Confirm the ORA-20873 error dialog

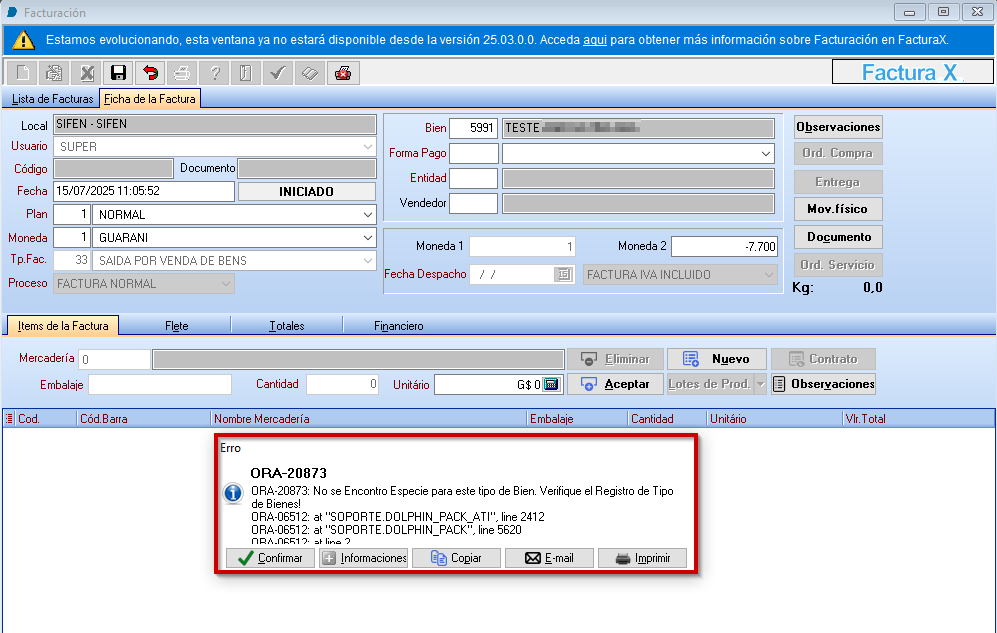[270, 558]
